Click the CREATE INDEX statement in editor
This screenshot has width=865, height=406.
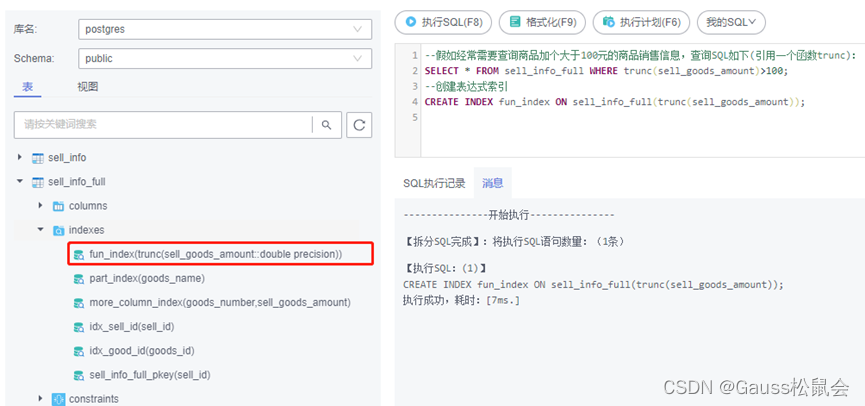[615, 102]
